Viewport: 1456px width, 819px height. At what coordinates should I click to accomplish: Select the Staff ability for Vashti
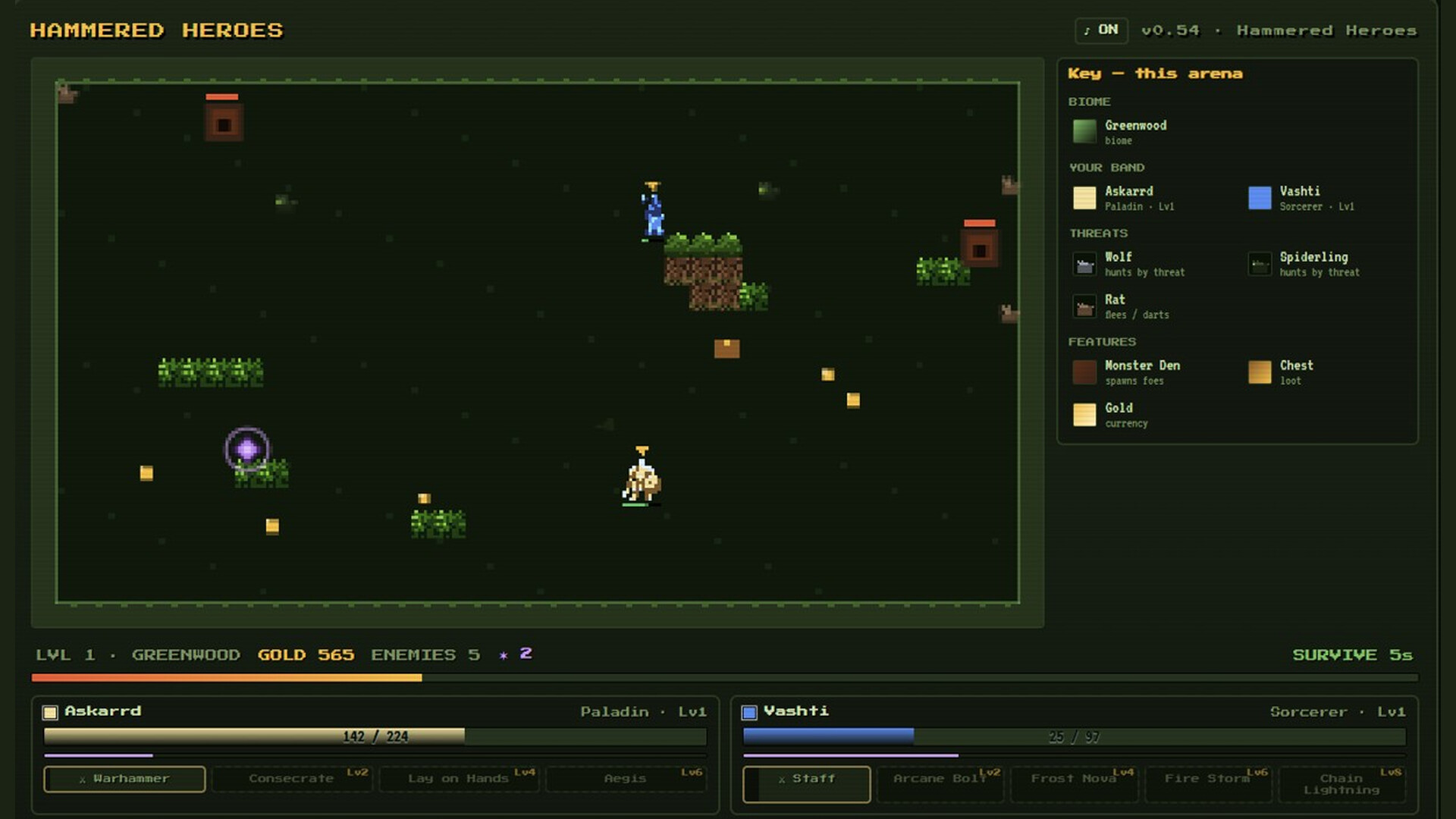[x=807, y=784]
